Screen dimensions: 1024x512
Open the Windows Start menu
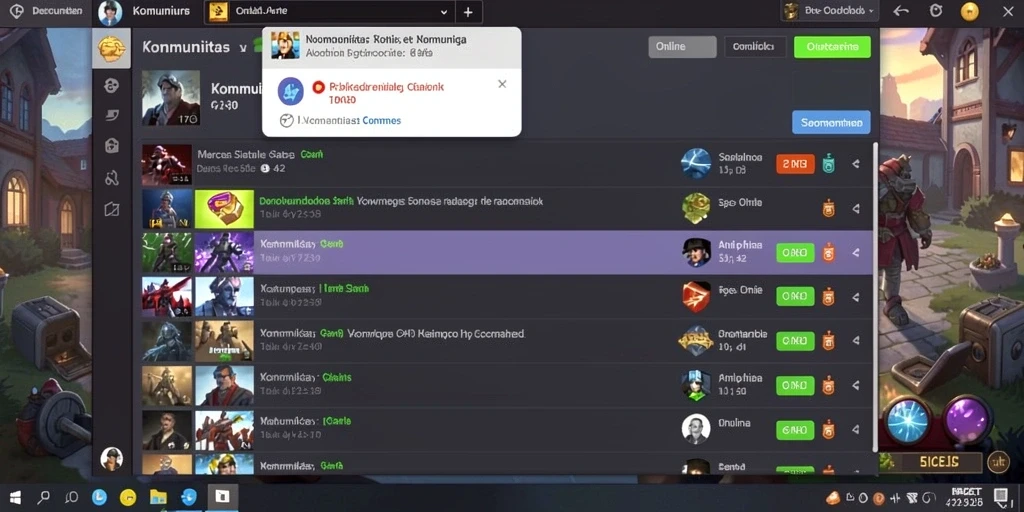[x=13, y=497]
